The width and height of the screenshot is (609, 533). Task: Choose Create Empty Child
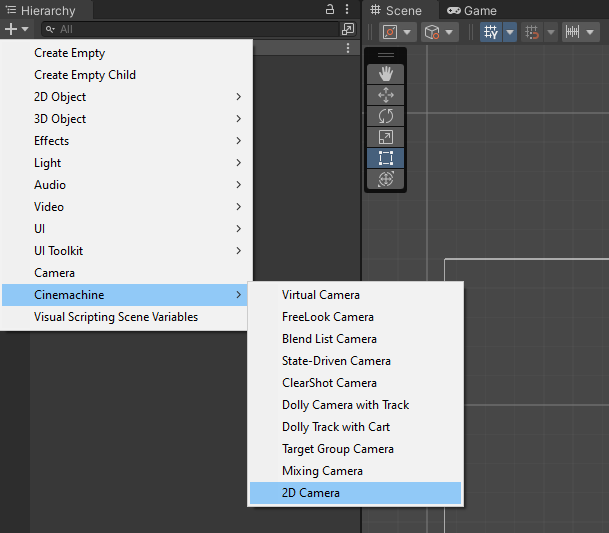point(127,75)
